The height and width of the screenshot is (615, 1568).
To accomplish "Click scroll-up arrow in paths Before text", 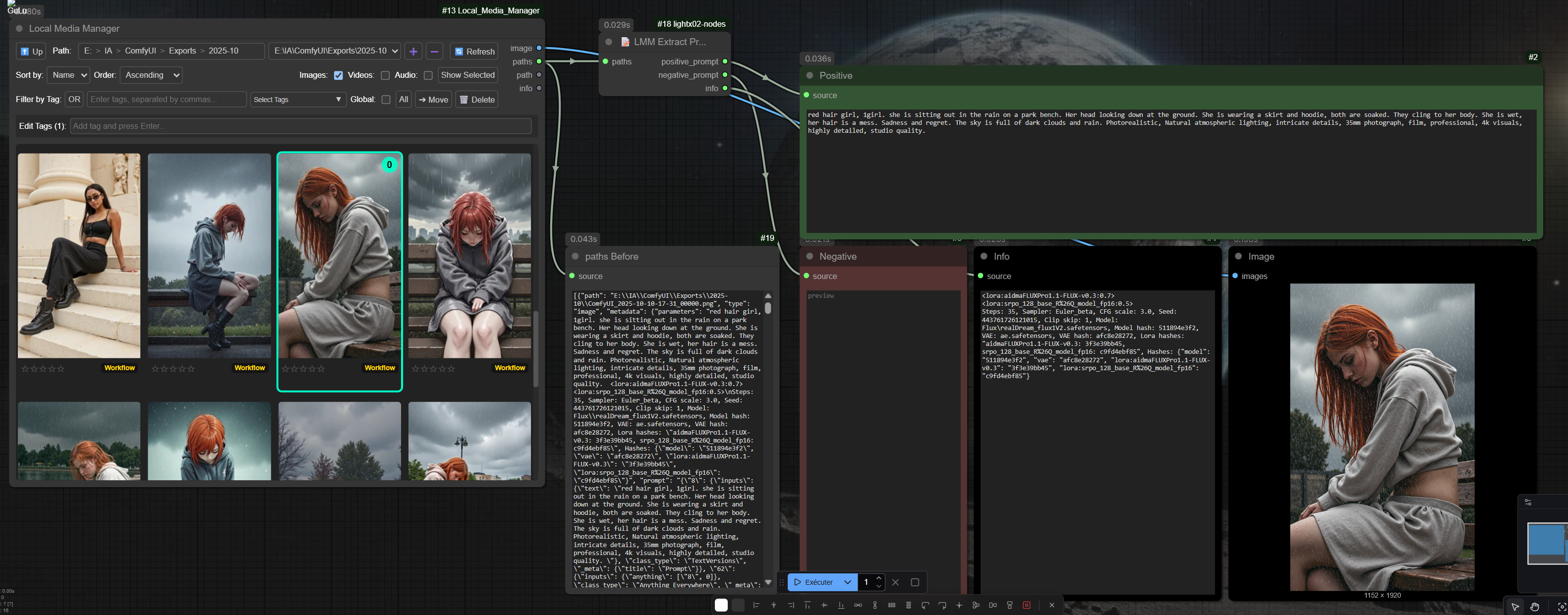I will (768, 296).
